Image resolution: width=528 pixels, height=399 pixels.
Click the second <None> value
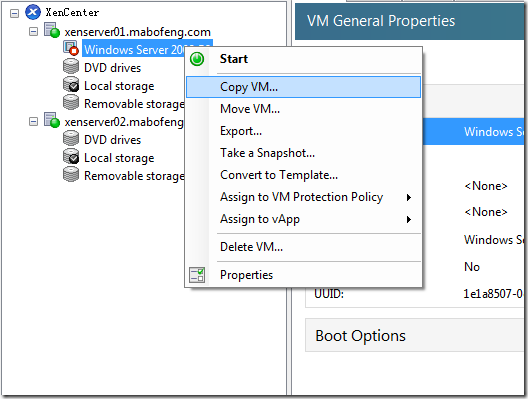(x=486, y=212)
